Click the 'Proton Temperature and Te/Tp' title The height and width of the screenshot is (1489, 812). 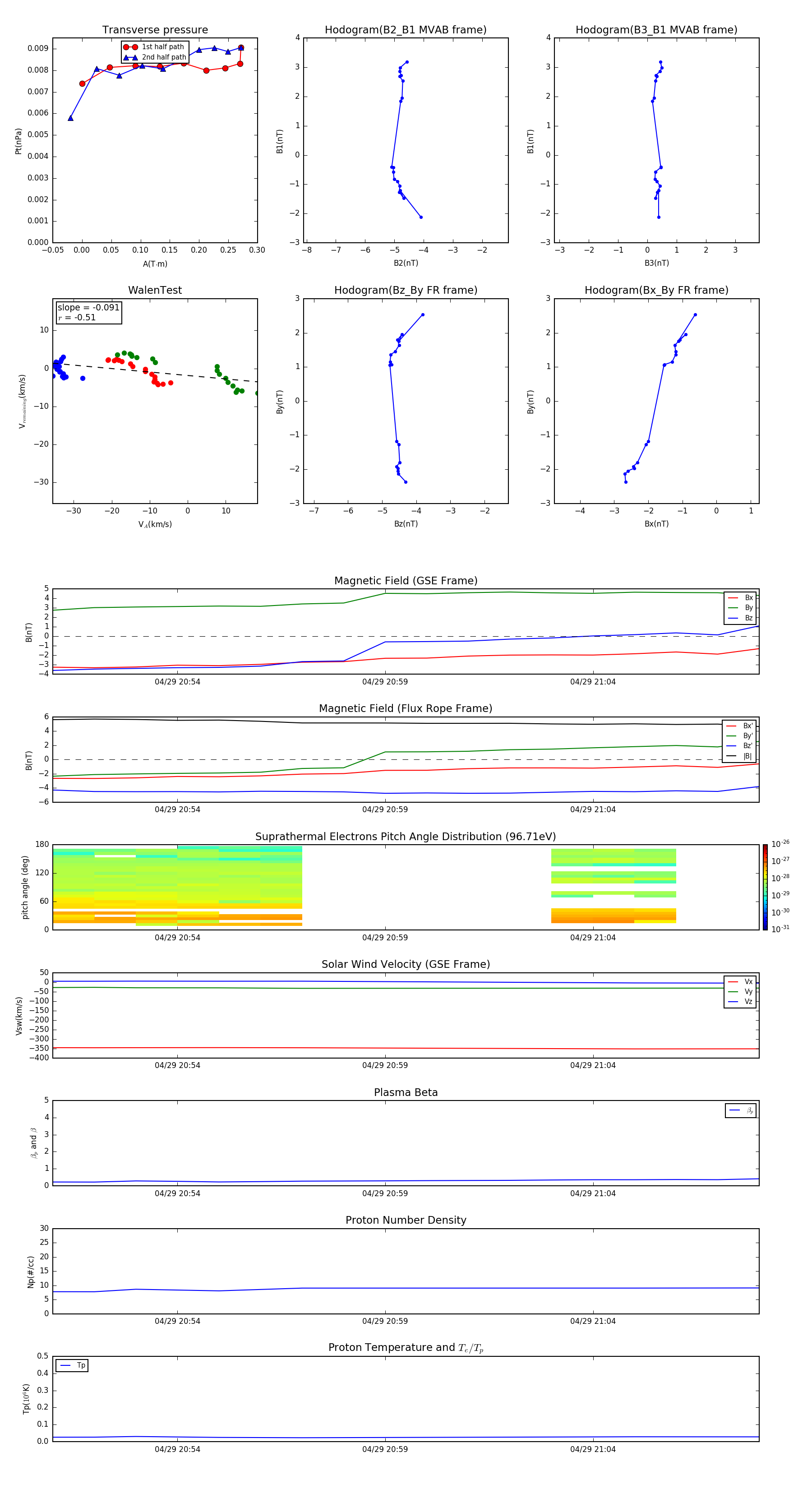(406, 1348)
